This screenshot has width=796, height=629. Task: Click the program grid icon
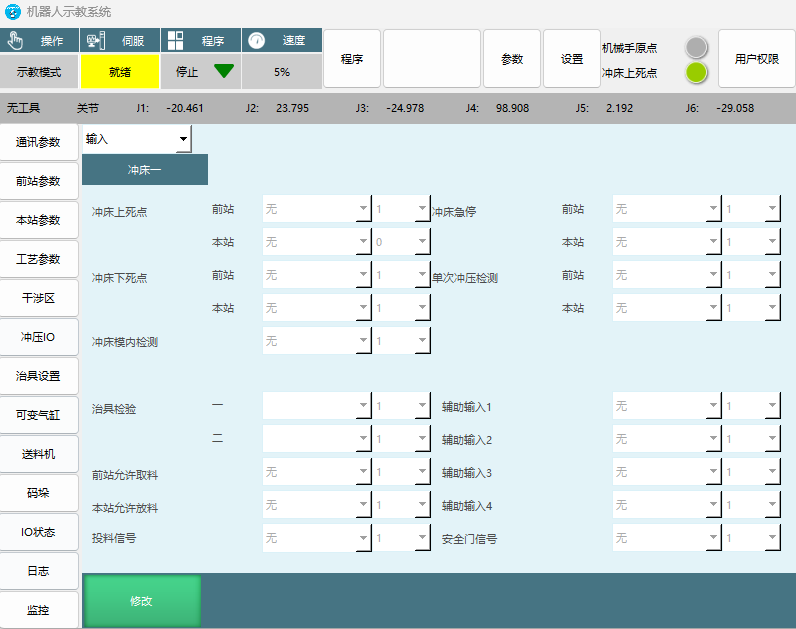tap(176, 41)
